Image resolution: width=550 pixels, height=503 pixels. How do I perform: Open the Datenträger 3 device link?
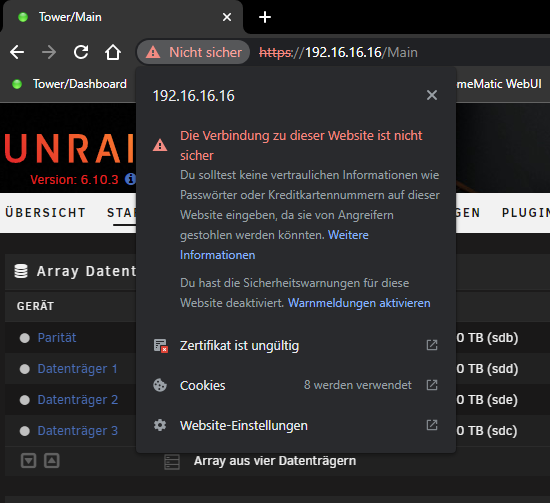pyautogui.click(x=78, y=430)
